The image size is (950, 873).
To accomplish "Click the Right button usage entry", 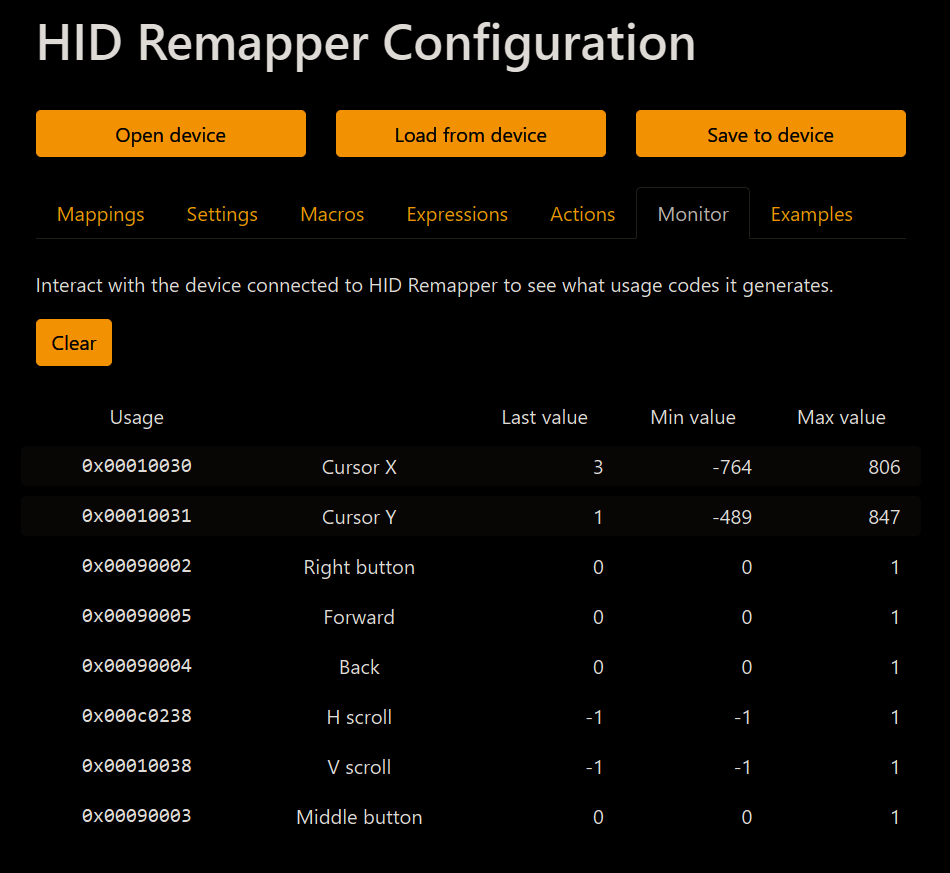I will pyautogui.click(x=470, y=567).
